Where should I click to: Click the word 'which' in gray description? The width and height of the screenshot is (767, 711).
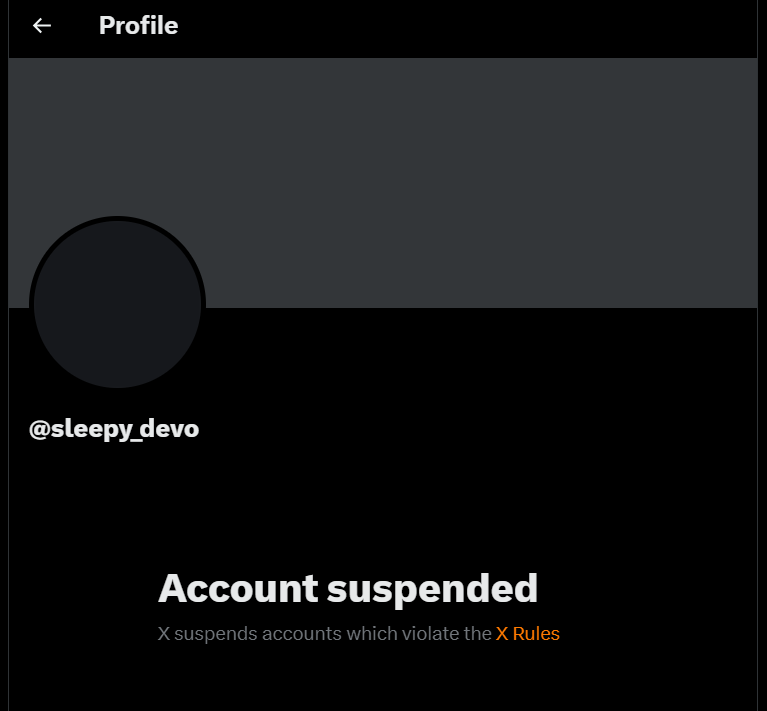pyautogui.click(x=372, y=633)
